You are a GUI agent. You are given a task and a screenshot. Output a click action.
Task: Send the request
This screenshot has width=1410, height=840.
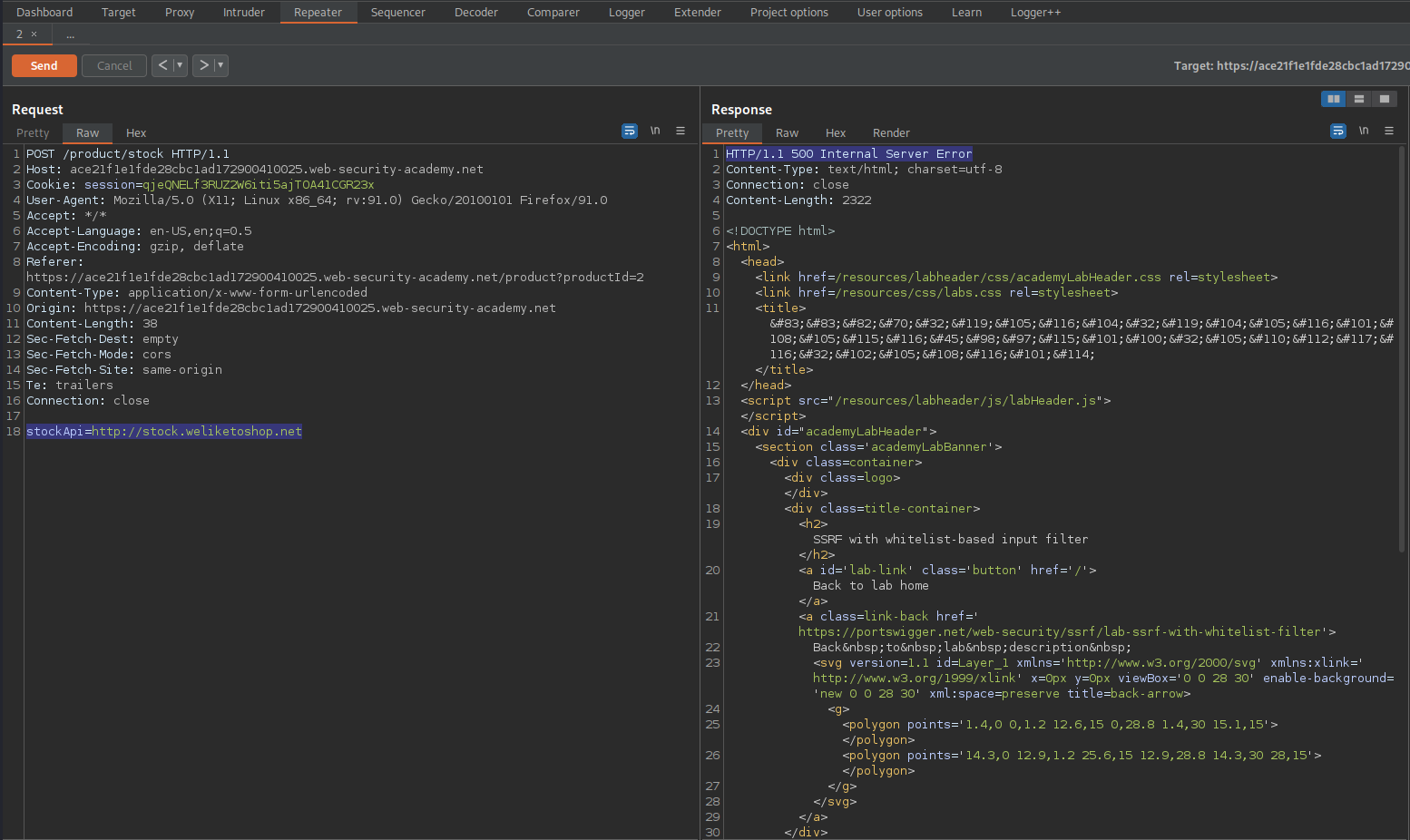coord(44,65)
